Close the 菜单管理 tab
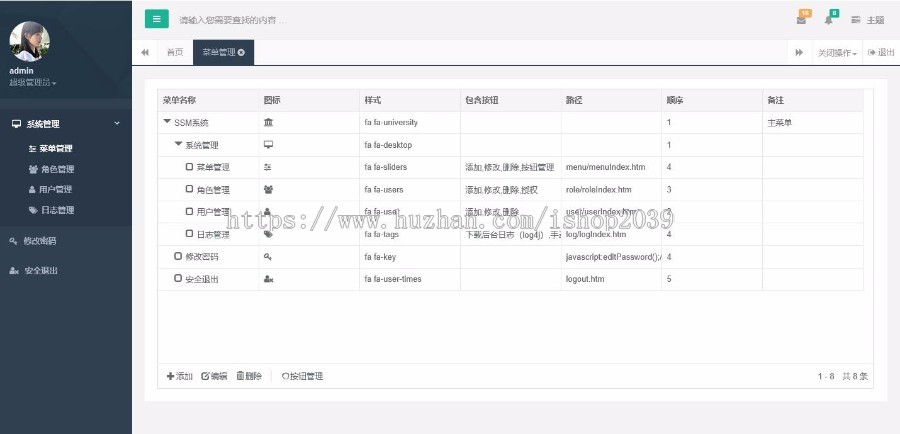 pyautogui.click(x=242, y=52)
